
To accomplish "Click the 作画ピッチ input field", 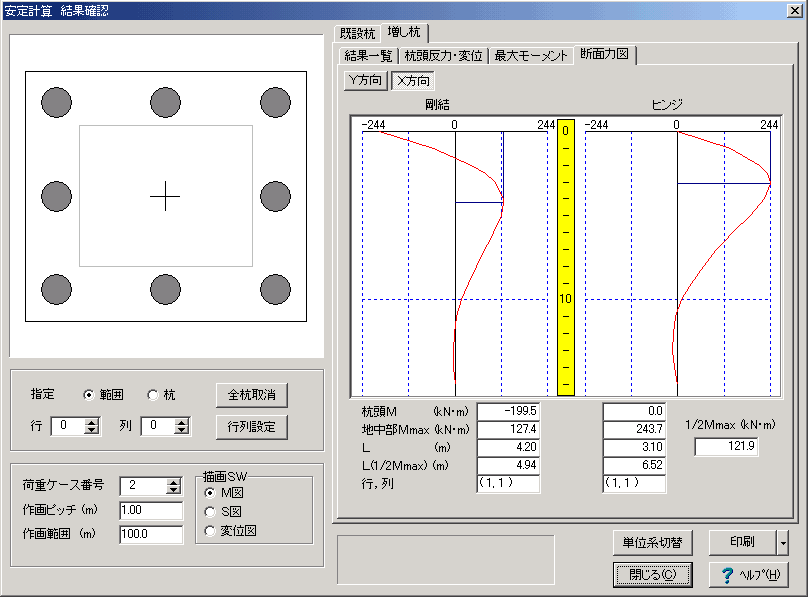I will 151,510.
